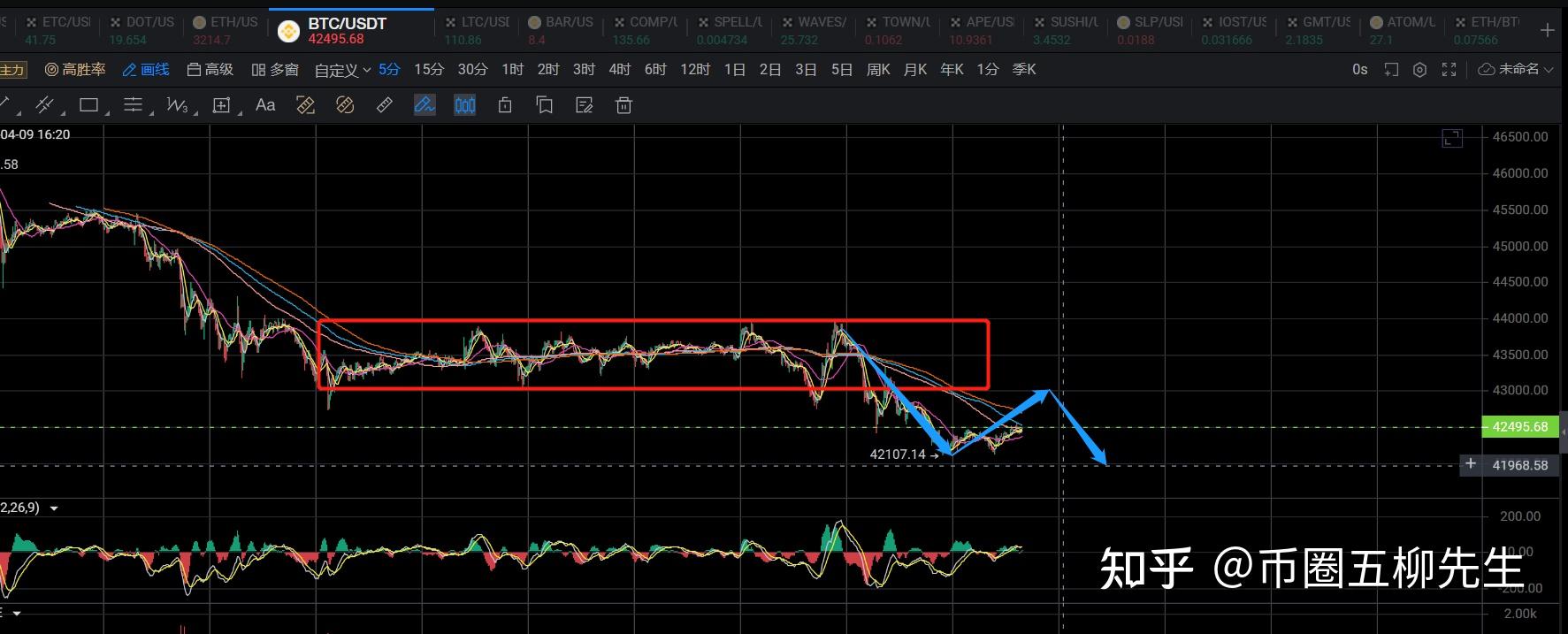Click the 高胜率 button
This screenshot has height=634, width=1568.
coord(75,69)
